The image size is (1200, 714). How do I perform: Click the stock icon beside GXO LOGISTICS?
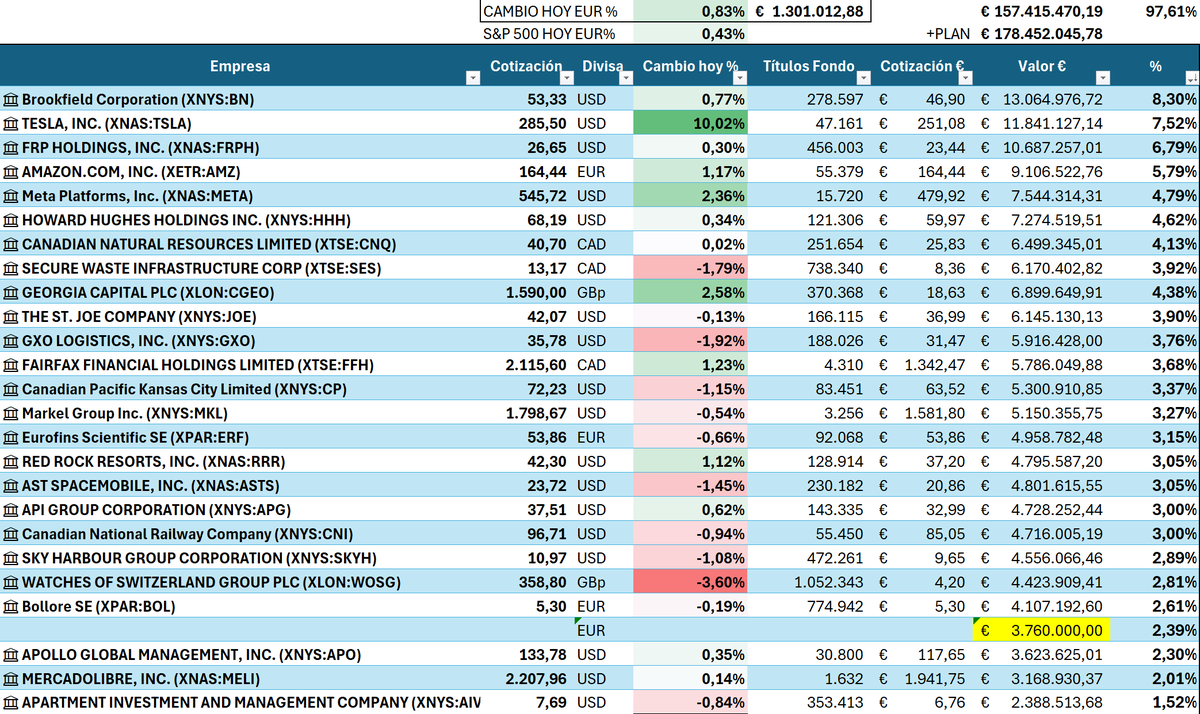11,341
